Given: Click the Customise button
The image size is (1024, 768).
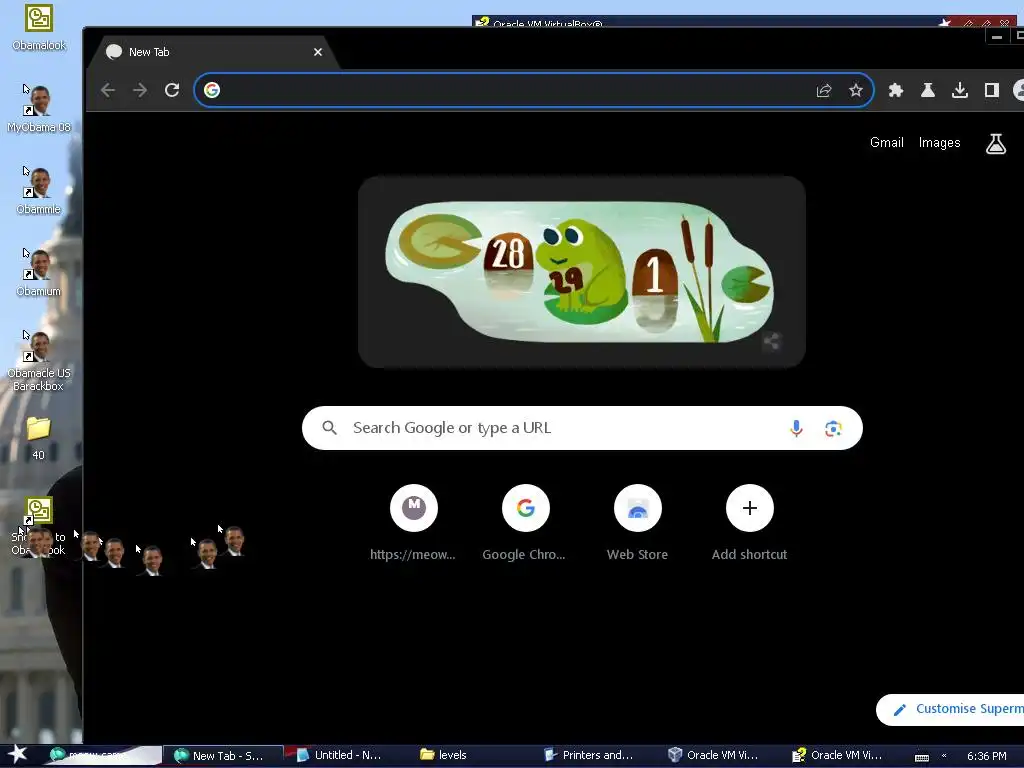Looking at the screenshot, I should coord(950,709).
